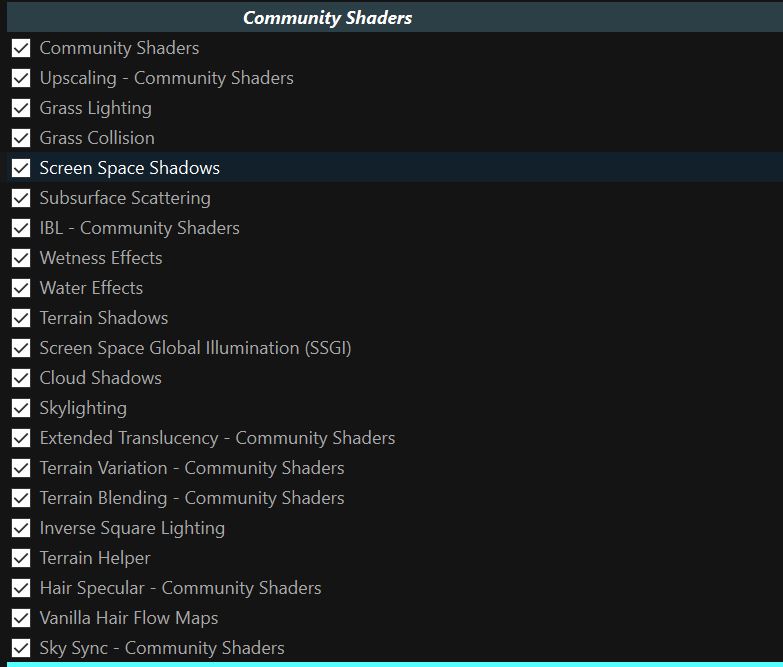Screen dimensions: 783x667
Task: Toggle the Extended Translucency checkbox
Action: (x=21, y=438)
